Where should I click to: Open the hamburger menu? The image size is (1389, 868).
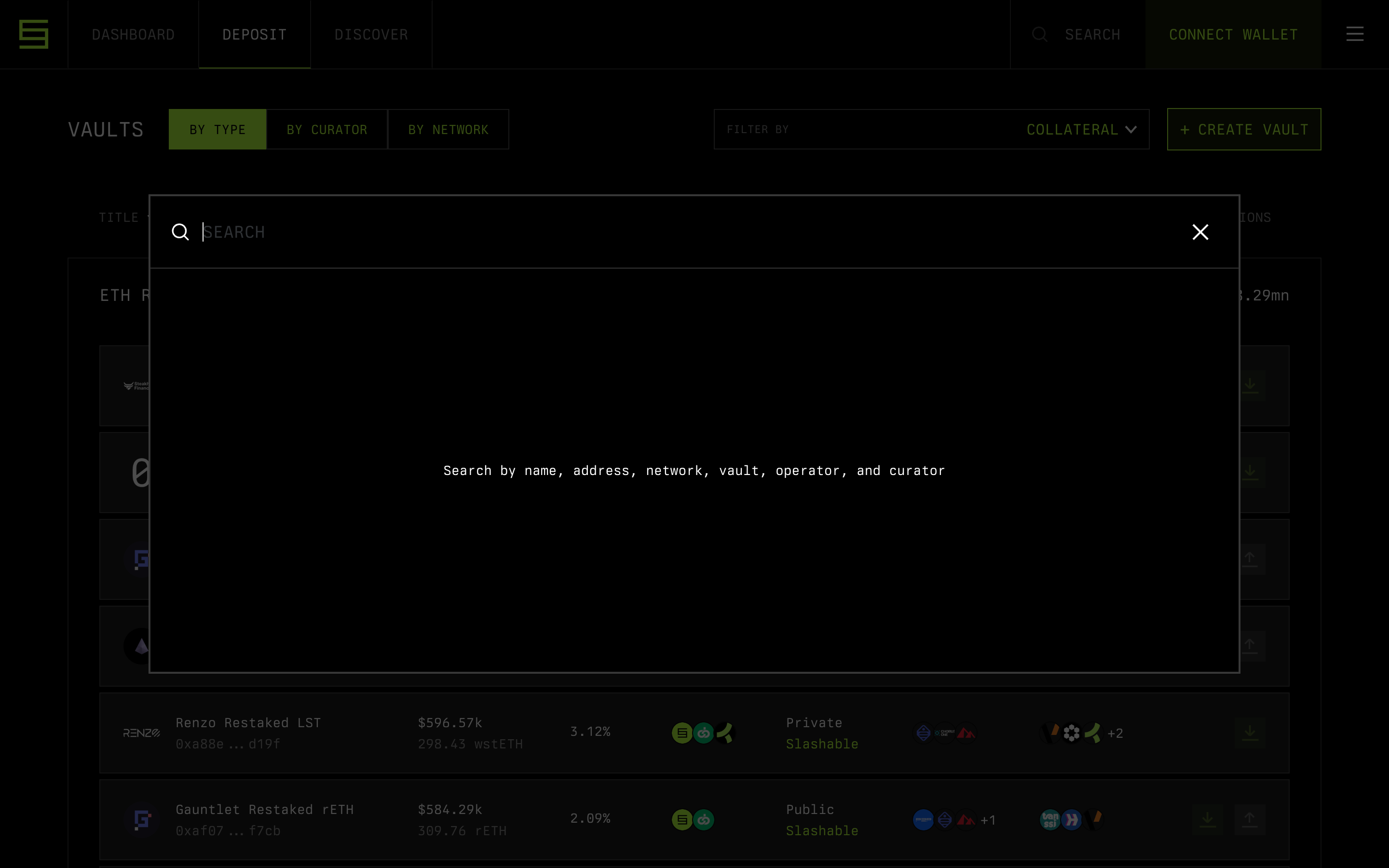pyautogui.click(x=1355, y=34)
